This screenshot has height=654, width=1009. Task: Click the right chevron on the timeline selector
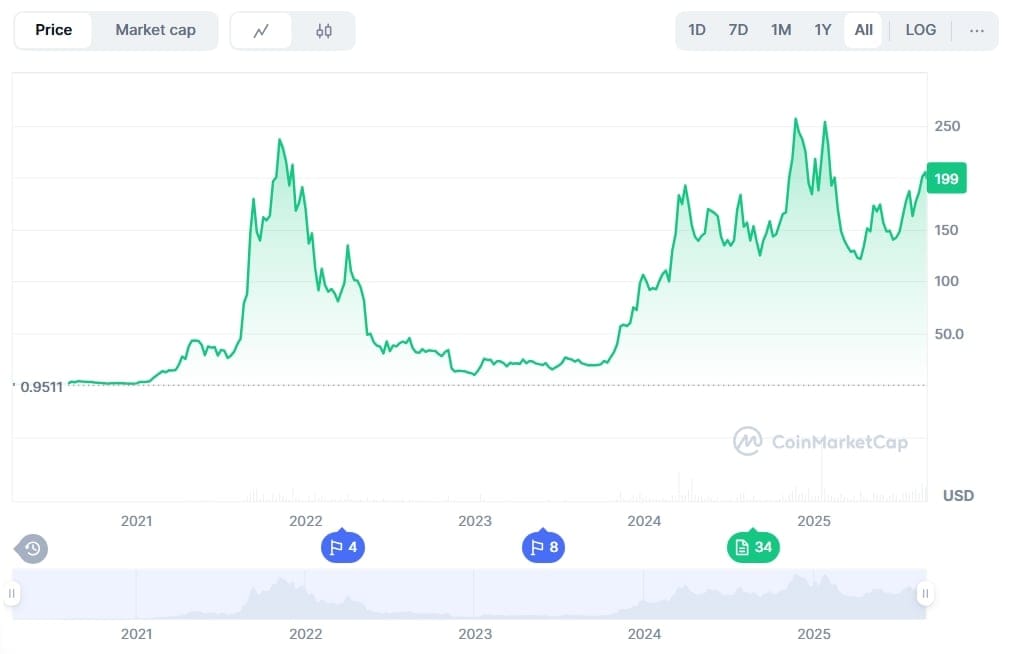click(925, 593)
